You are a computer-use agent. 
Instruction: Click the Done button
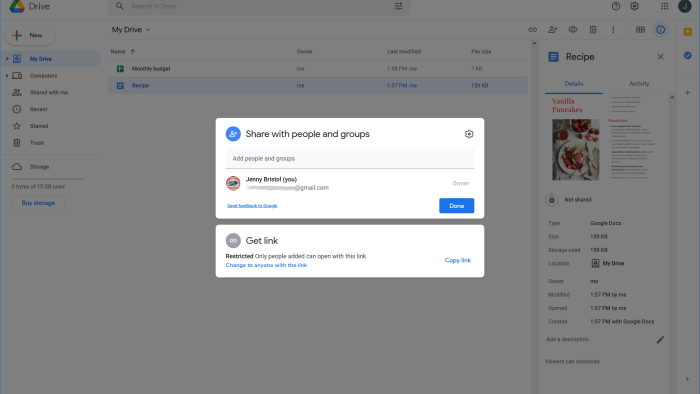pyautogui.click(x=456, y=206)
